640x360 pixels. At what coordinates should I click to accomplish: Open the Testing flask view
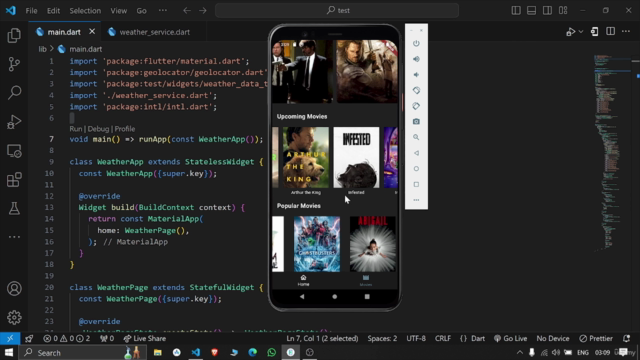tap(14, 209)
